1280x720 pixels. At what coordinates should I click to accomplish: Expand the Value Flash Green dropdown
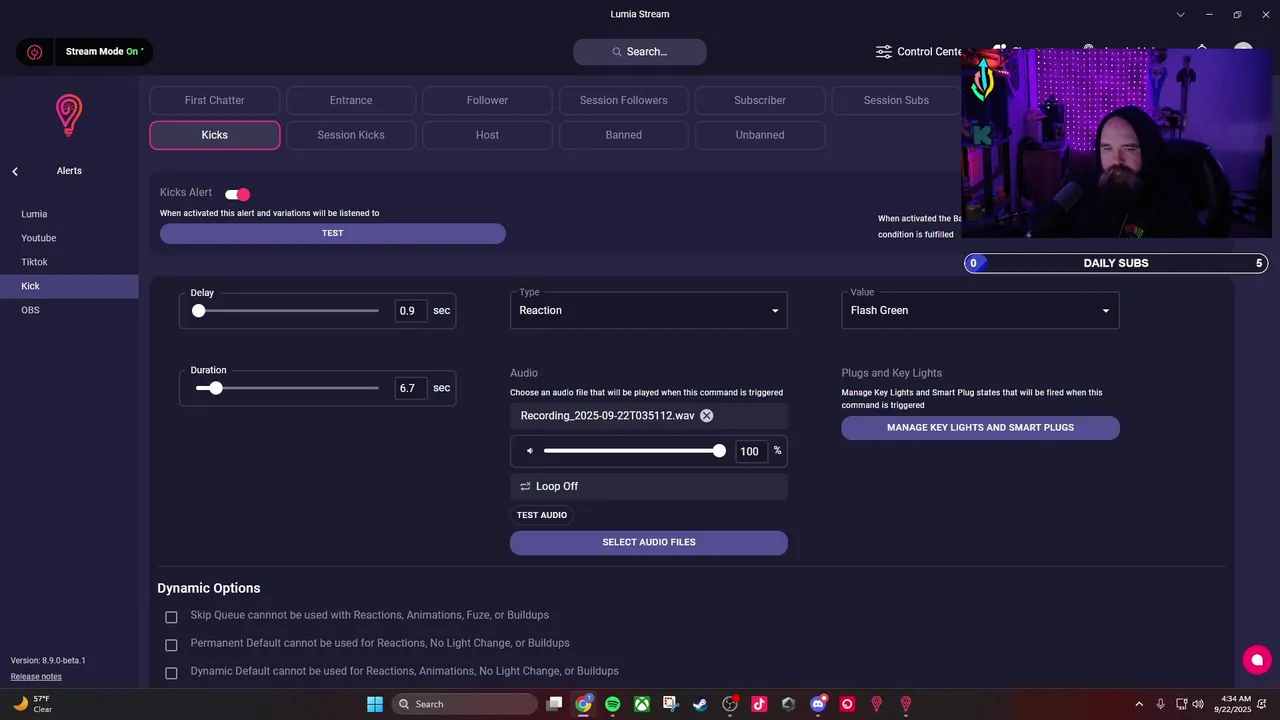980,310
